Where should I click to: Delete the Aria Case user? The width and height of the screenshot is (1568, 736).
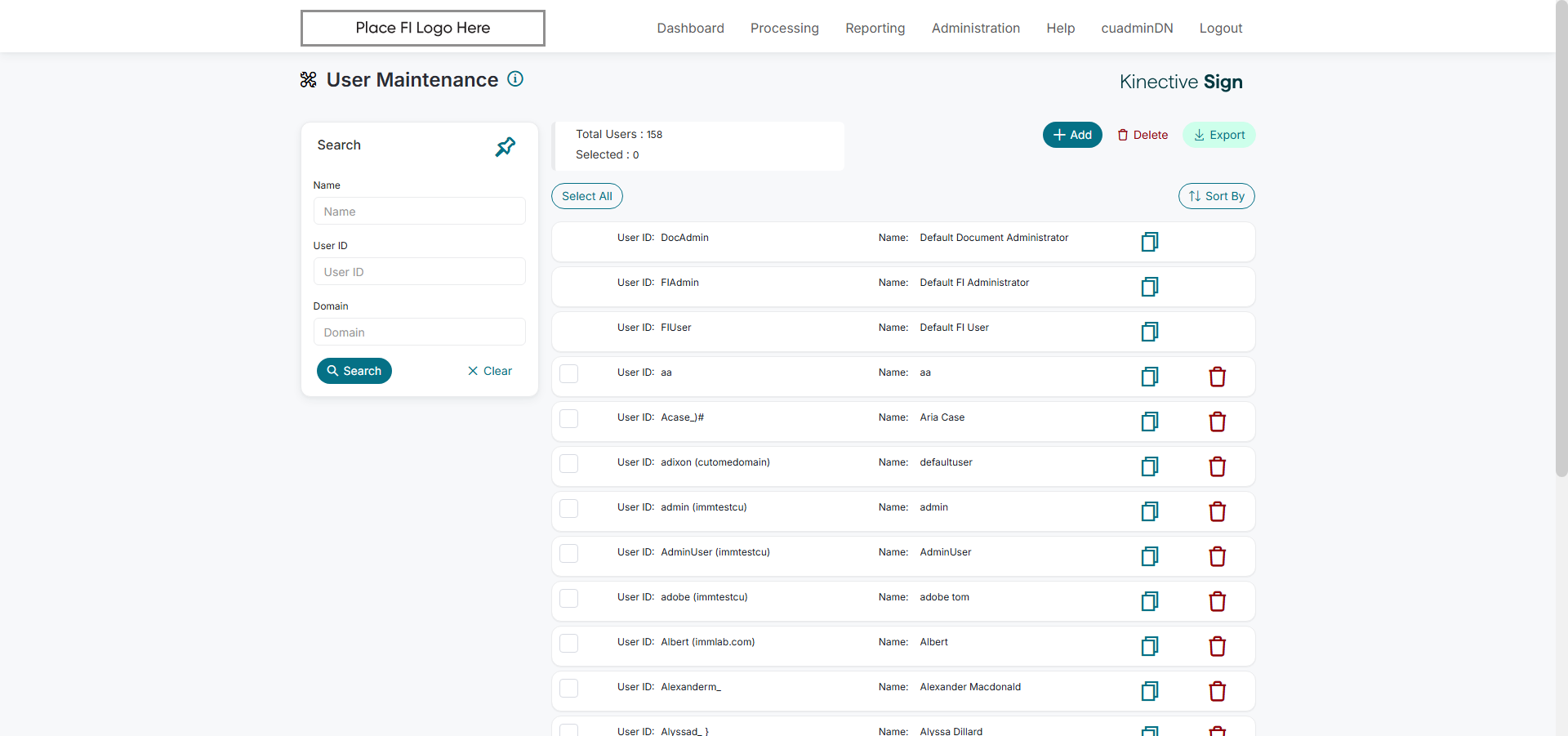coord(1218,422)
